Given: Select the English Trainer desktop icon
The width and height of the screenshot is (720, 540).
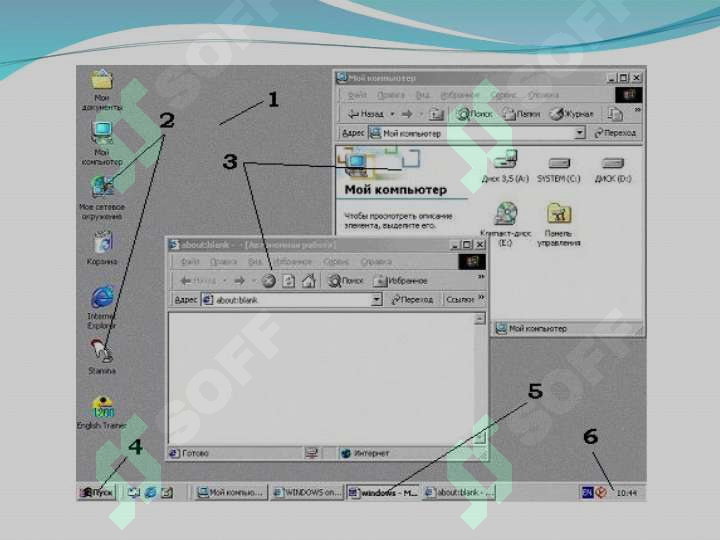Looking at the screenshot, I should point(101,412).
